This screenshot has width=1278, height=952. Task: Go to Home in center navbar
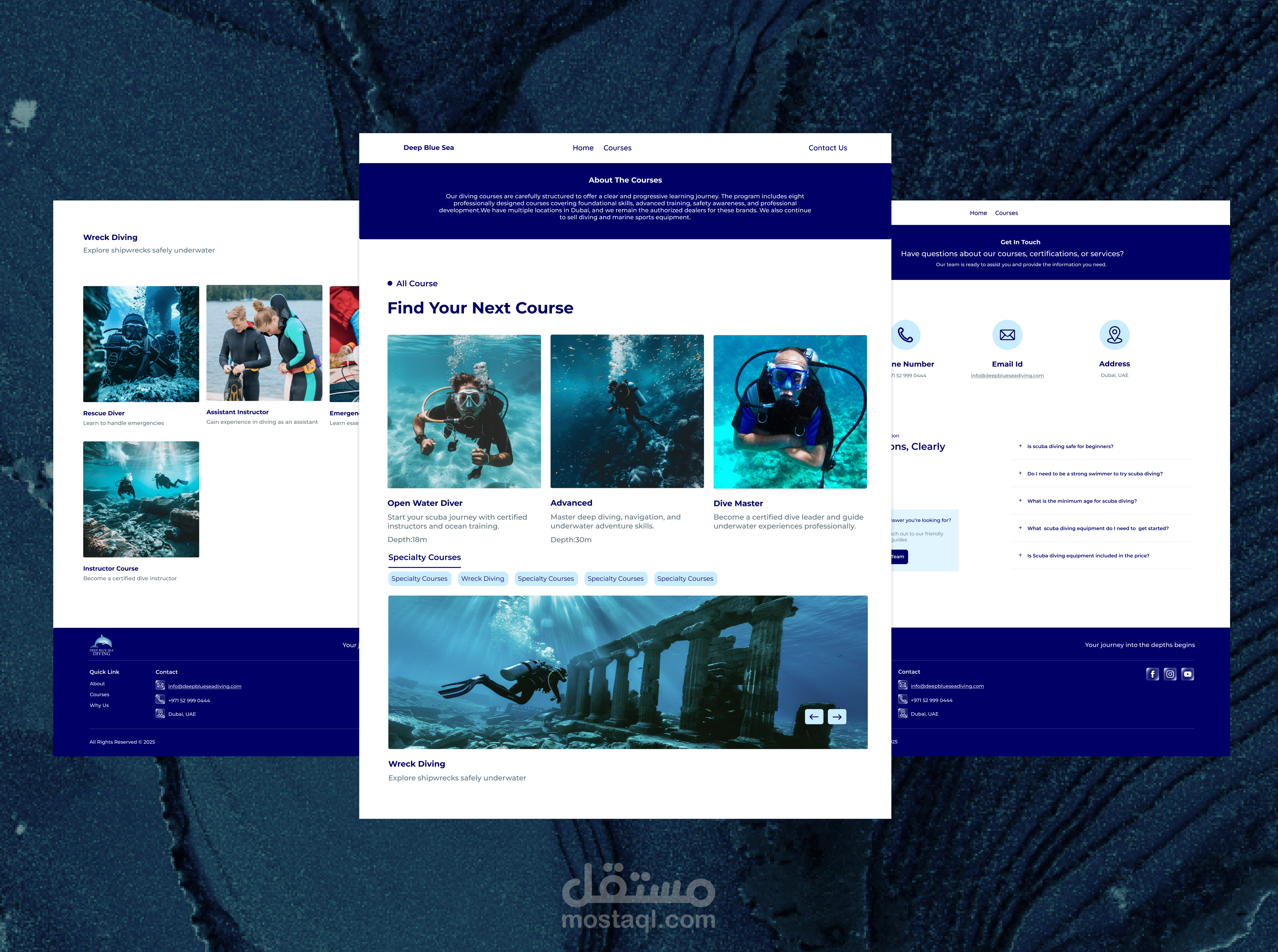click(582, 148)
